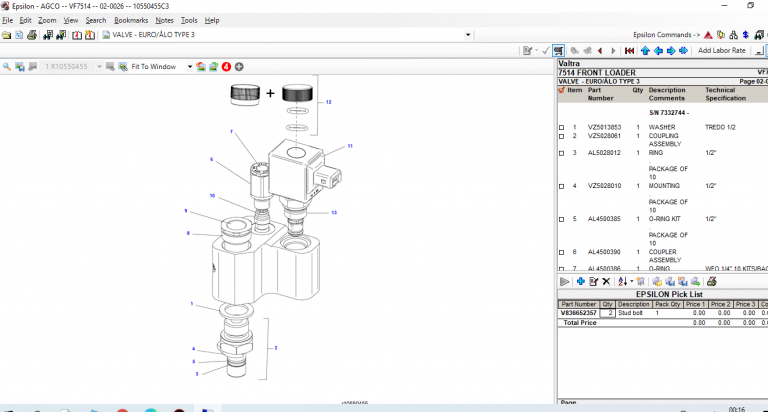
Task: Click the shopping cart pick list icon
Action: point(559,50)
